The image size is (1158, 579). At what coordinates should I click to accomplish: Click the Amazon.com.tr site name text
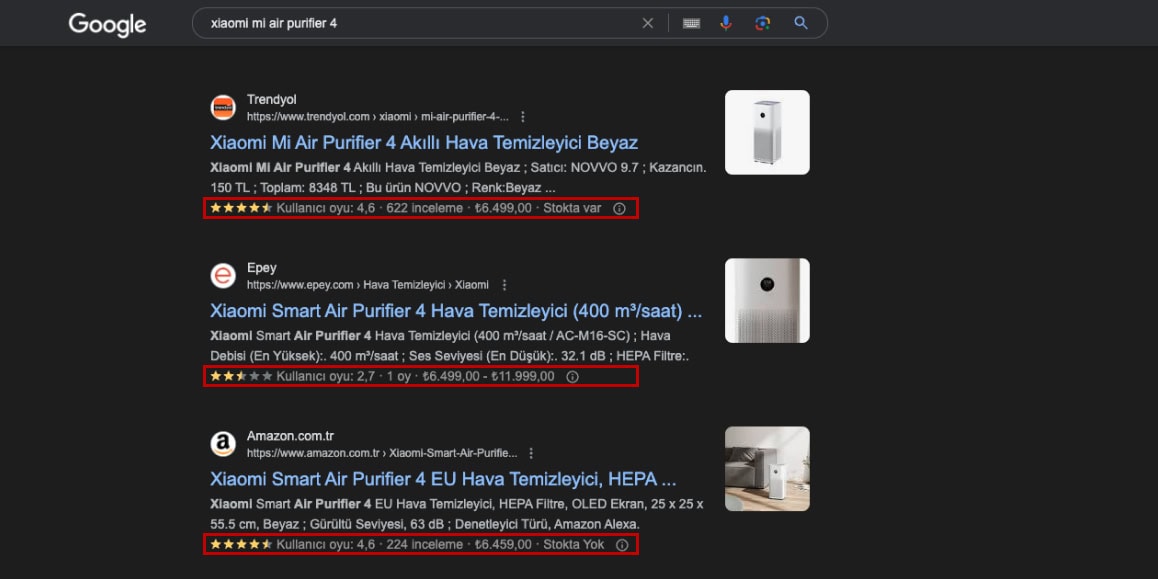[290, 436]
